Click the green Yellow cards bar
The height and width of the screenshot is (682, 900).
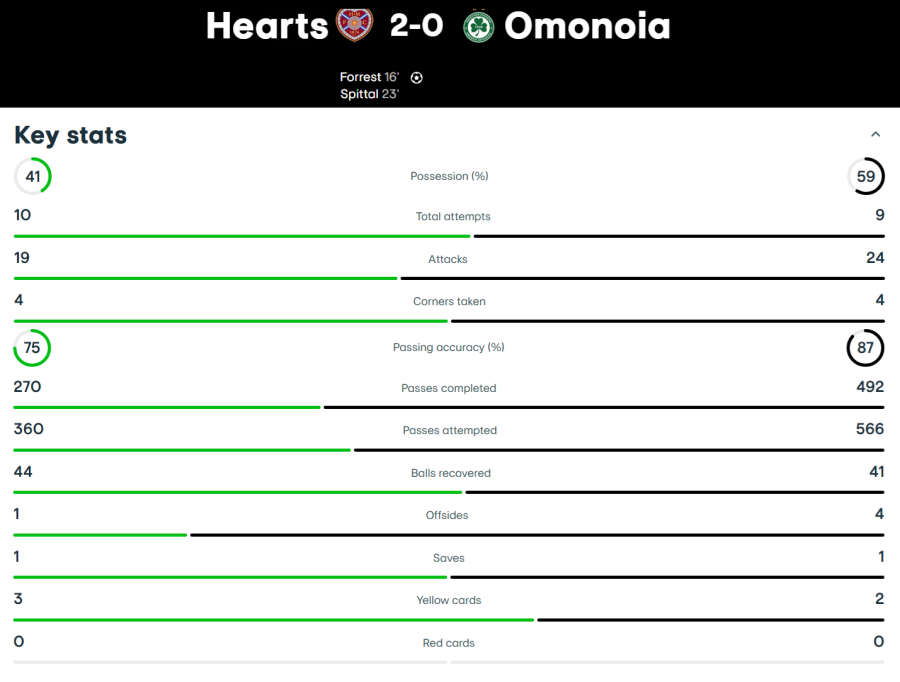[x=274, y=620]
